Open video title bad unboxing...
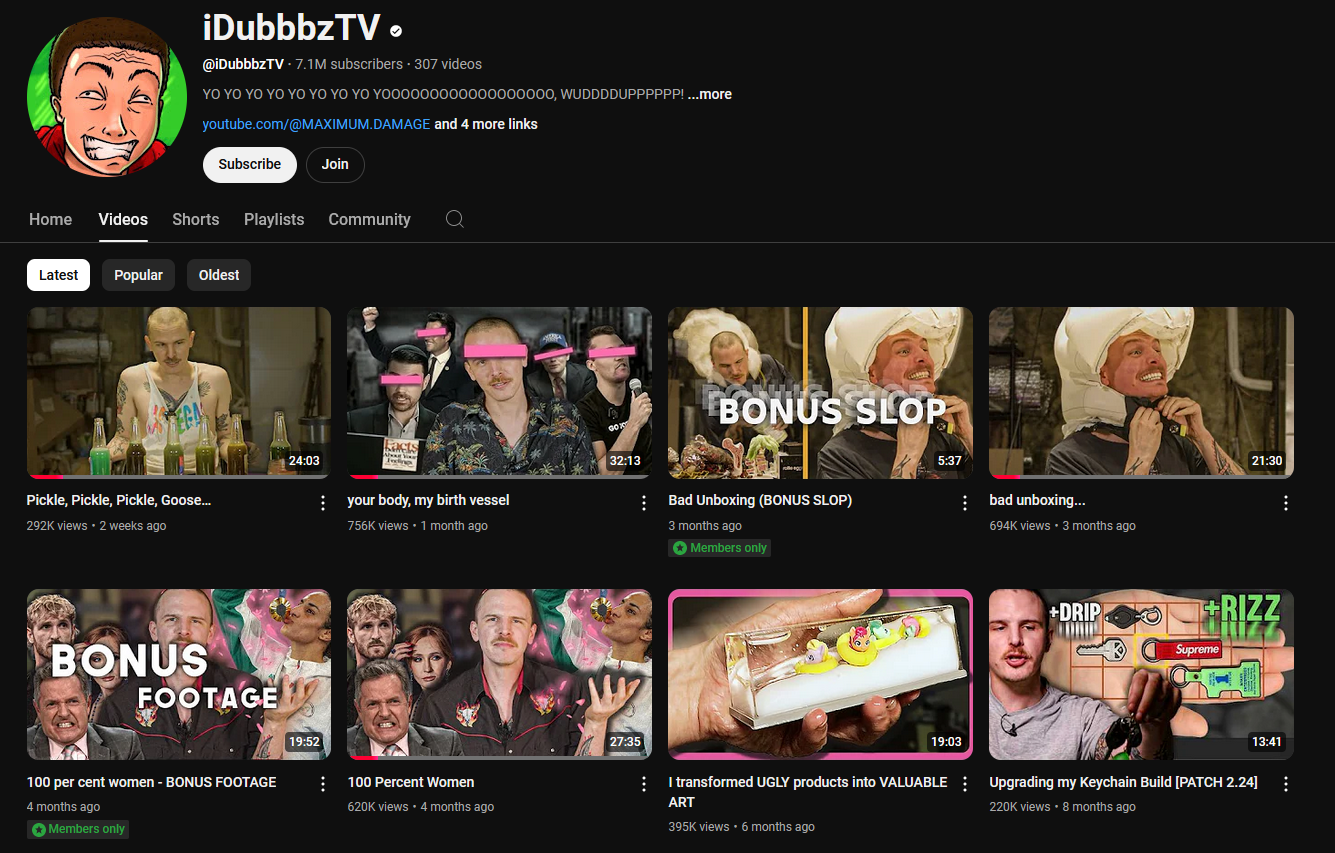 click(x=1038, y=500)
